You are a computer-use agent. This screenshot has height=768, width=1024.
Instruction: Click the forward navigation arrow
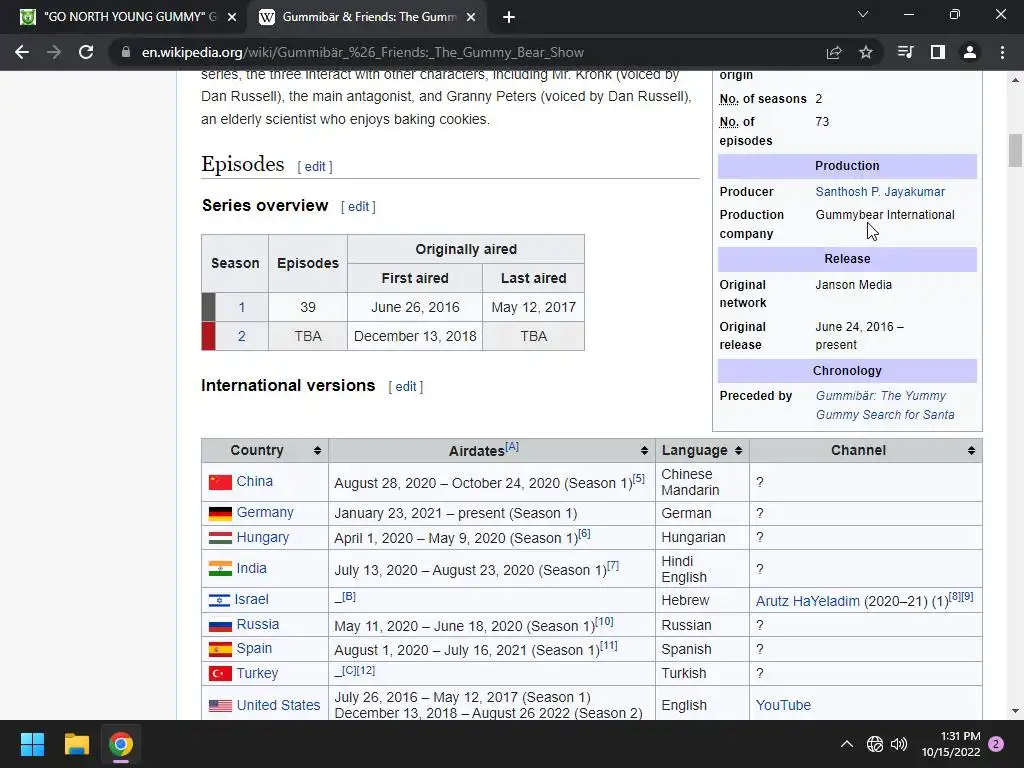pyautogui.click(x=54, y=52)
